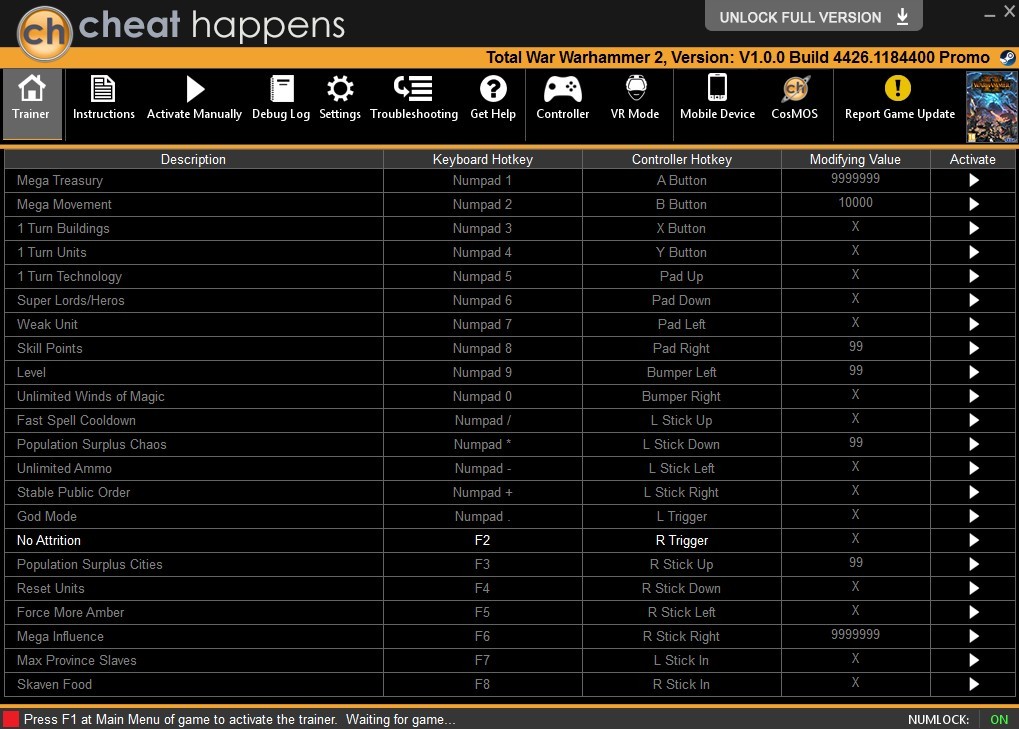The height and width of the screenshot is (729, 1019).
Task: Select the God Mode description text
Action: coord(47,517)
